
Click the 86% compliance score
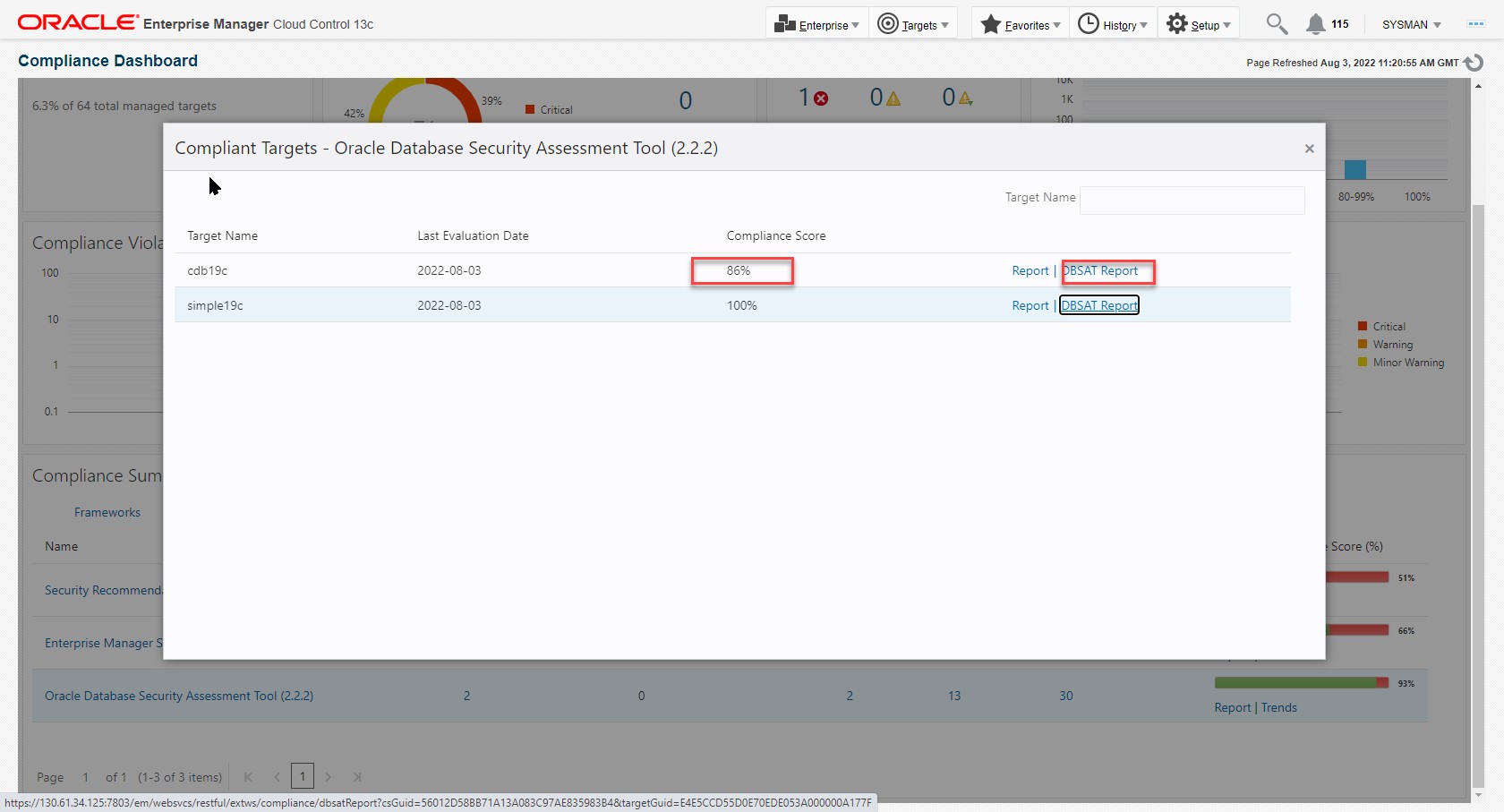pyautogui.click(x=739, y=270)
